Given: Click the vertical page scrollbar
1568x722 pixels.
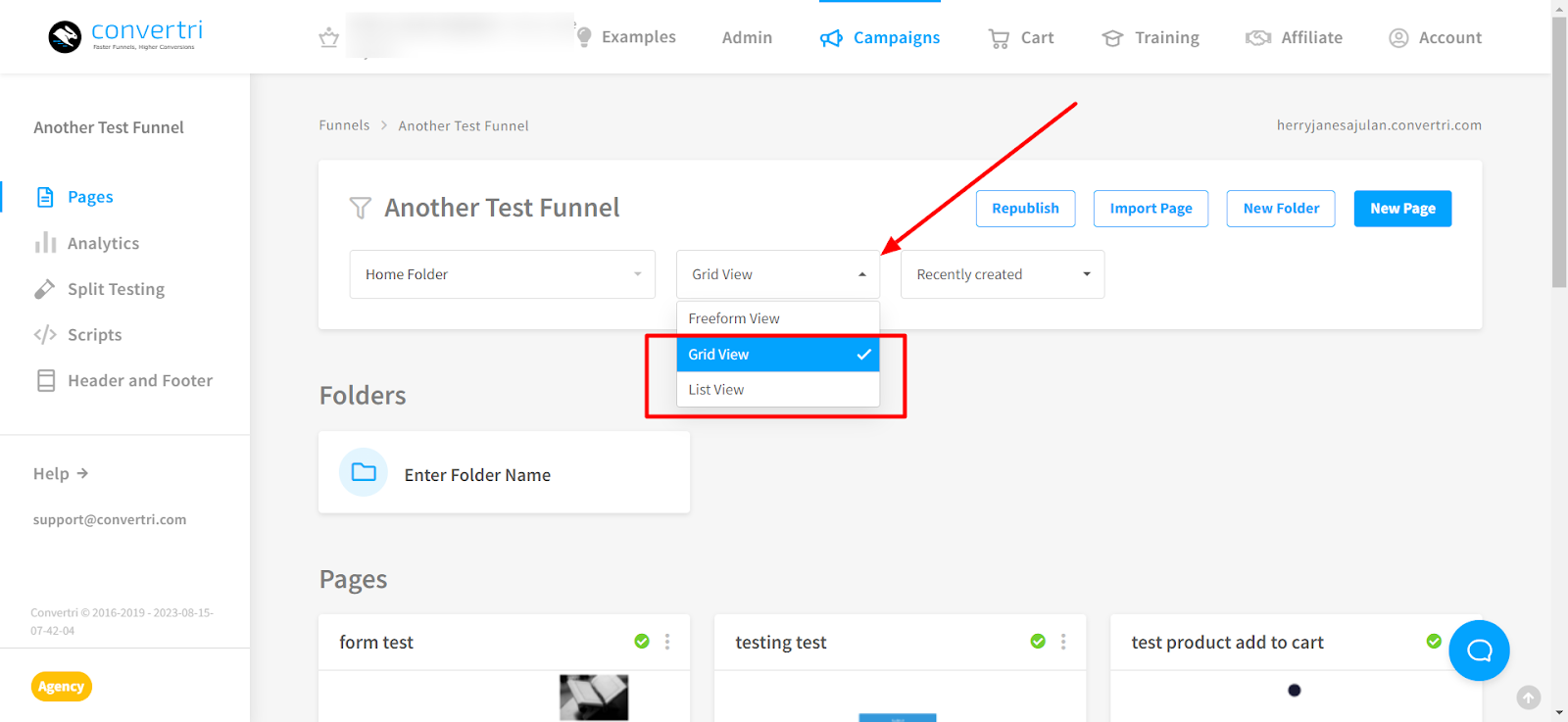Looking at the screenshot, I should [1559, 152].
